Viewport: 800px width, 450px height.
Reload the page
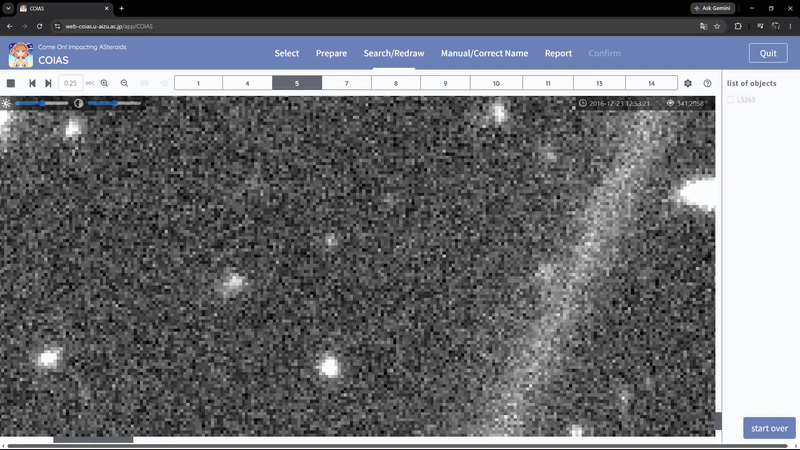point(39,26)
